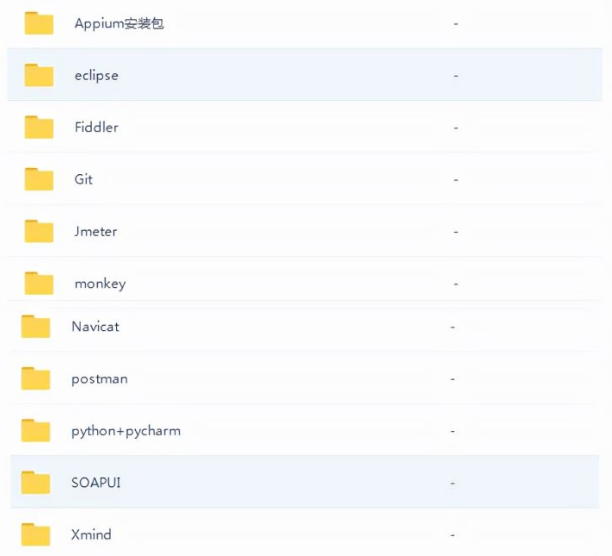
Task: Click the SOAPUI folder name
Action: coord(96,483)
